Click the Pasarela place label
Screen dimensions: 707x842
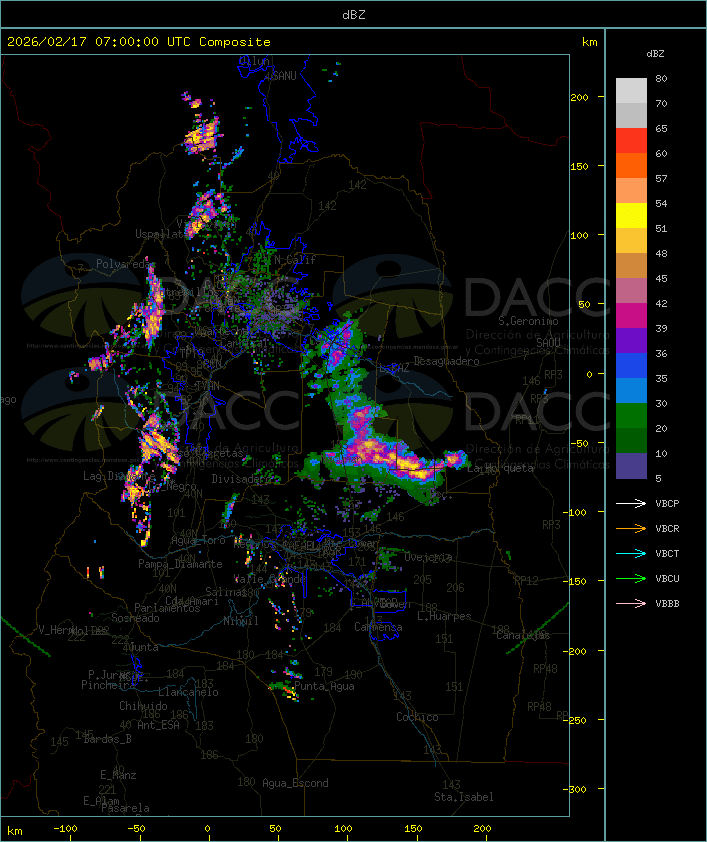125,808
